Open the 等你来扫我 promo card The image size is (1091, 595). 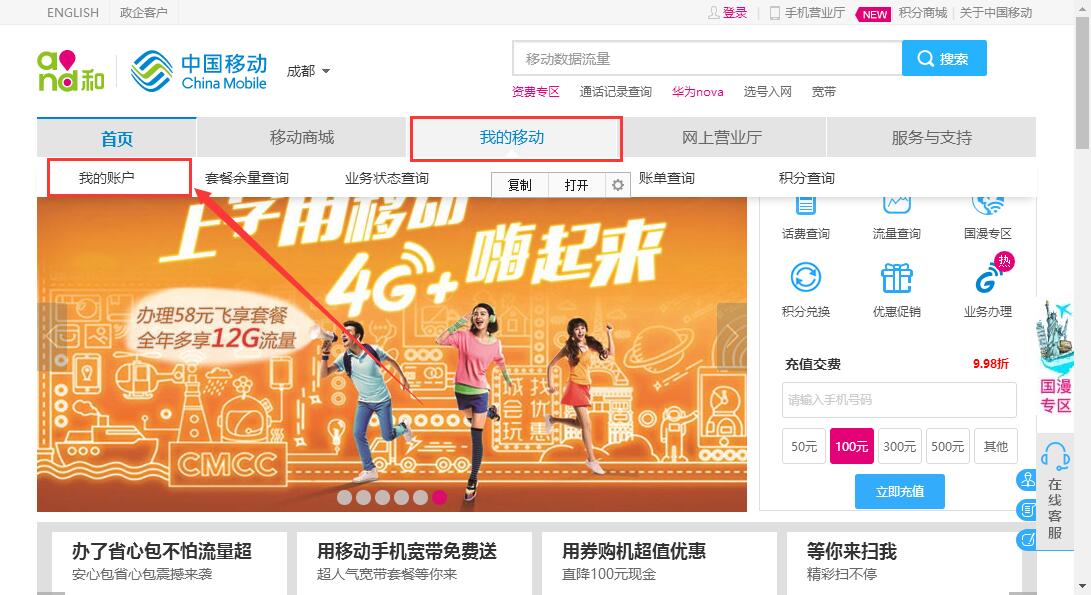[x=904, y=564]
